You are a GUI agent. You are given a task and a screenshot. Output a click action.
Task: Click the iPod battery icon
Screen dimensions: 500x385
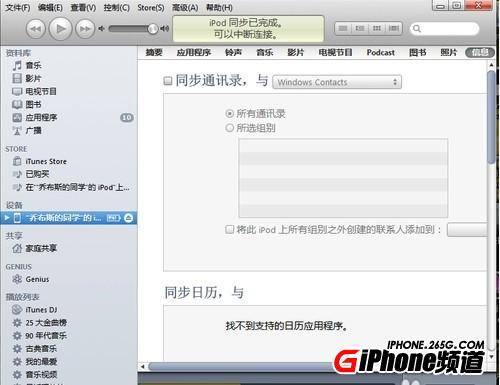tap(113, 218)
